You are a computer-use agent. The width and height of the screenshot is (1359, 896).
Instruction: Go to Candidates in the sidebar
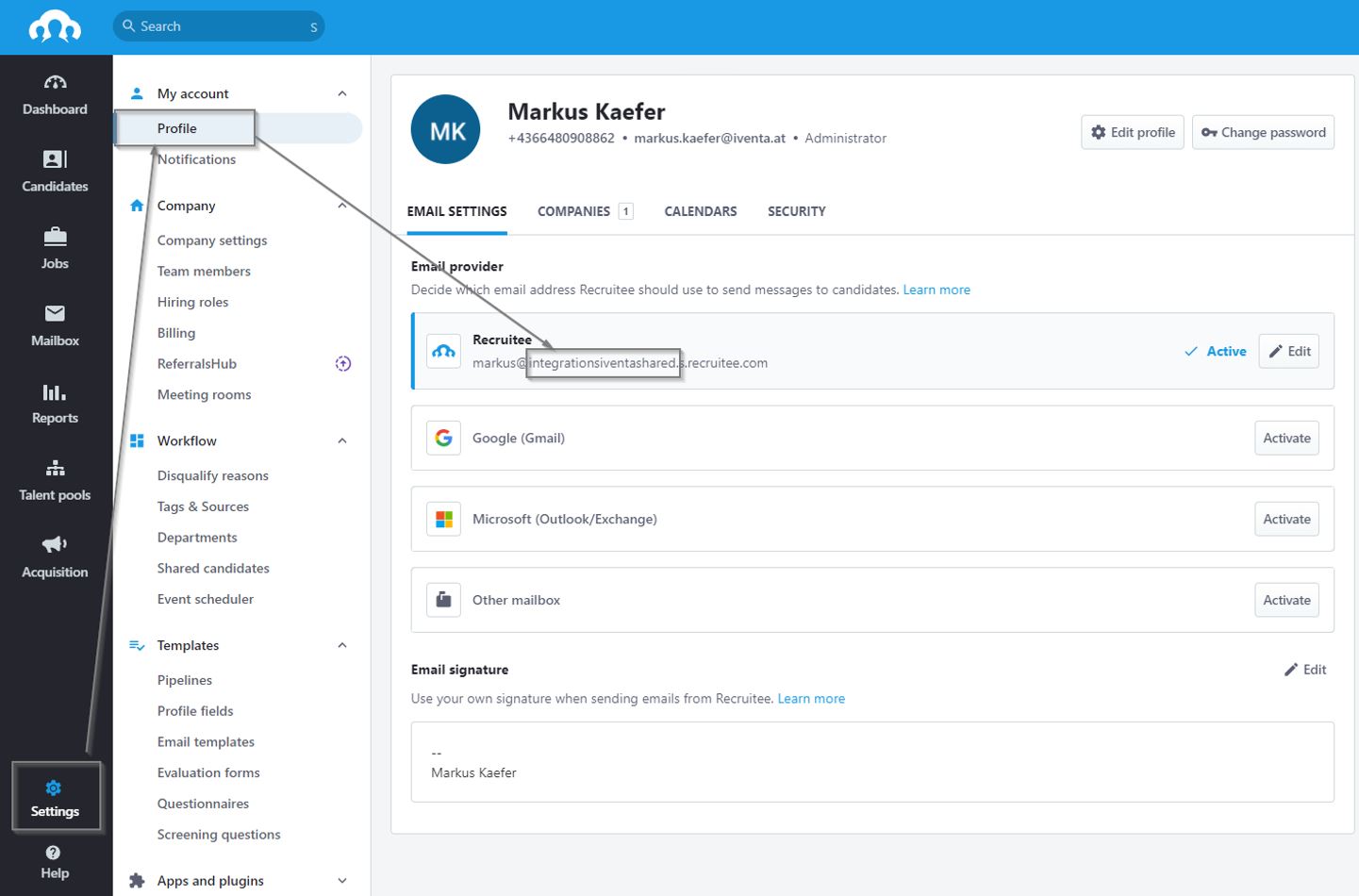55,172
